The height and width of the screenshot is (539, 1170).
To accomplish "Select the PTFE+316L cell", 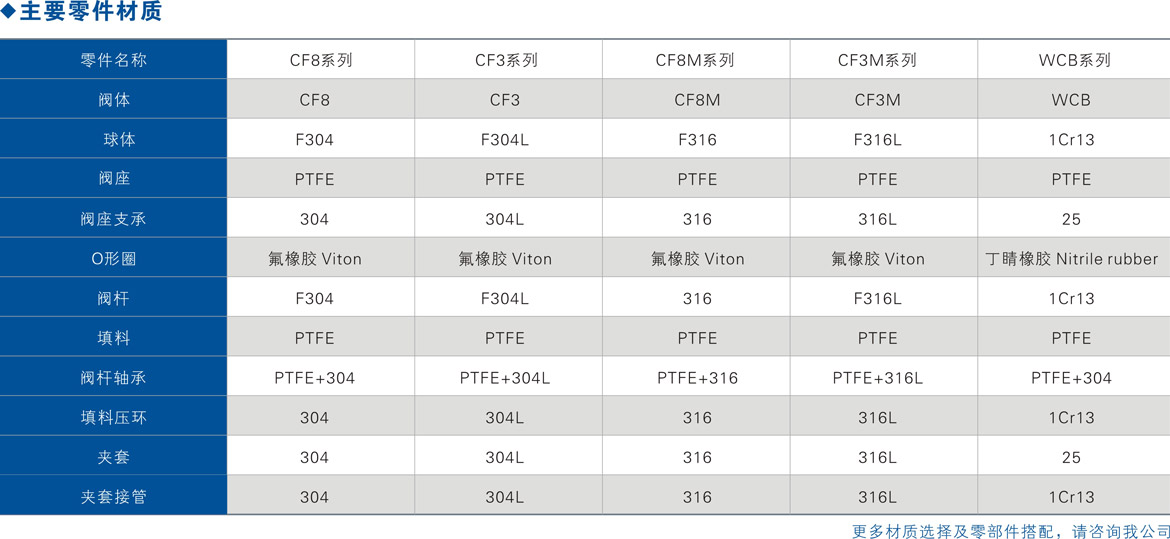I will tap(877, 378).
